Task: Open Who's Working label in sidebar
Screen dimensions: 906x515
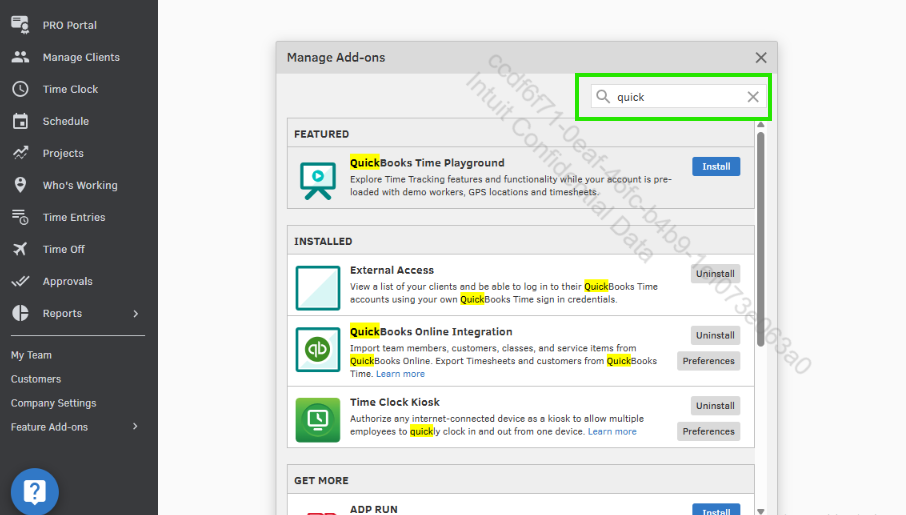Action: (x=80, y=185)
